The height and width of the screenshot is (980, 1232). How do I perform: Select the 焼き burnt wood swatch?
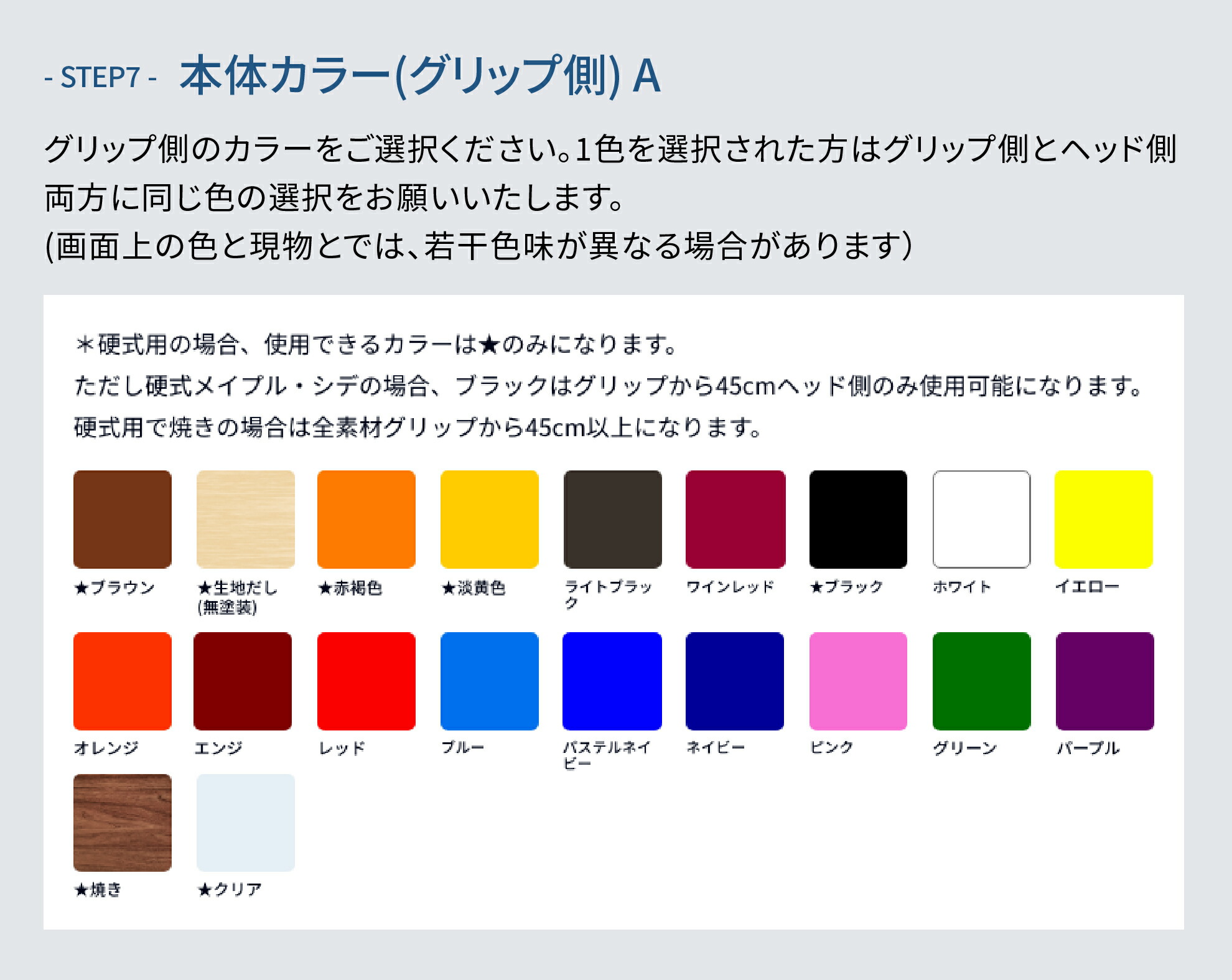point(123,823)
